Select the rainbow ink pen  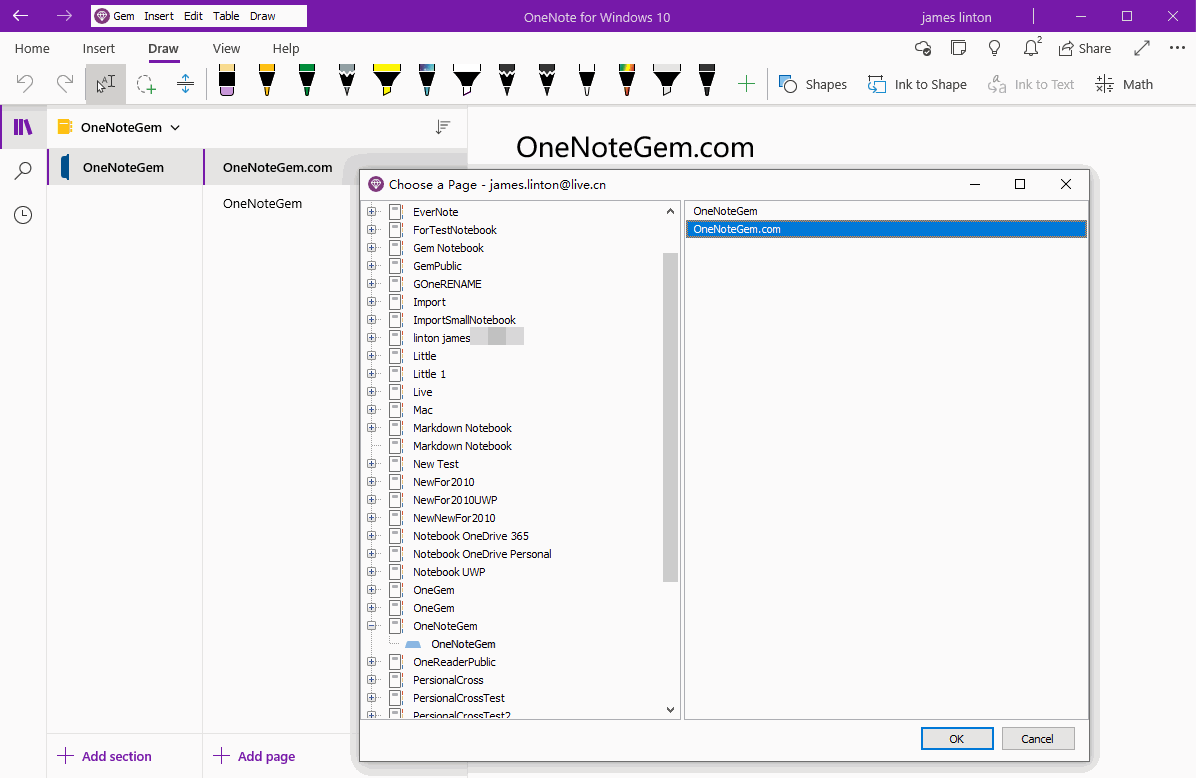[627, 80]
